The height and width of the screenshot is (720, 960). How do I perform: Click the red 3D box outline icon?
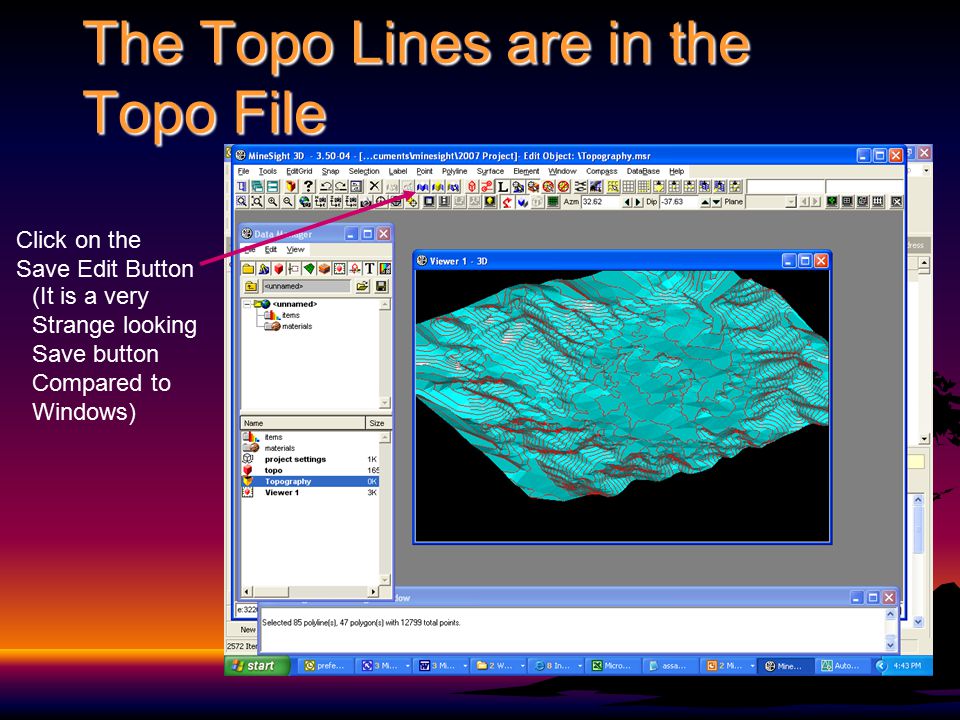pyautogui.click(x=471, y=186)
